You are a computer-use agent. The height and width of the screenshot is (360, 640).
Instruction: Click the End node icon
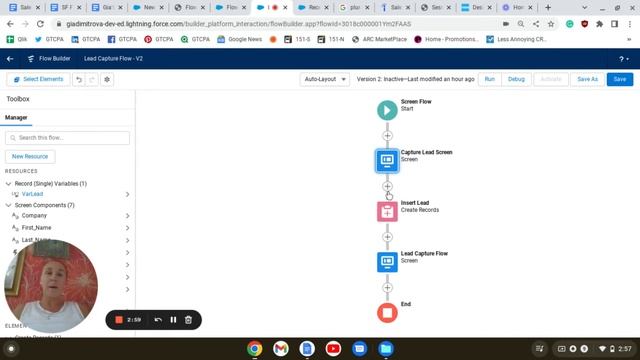coord(387,313)
